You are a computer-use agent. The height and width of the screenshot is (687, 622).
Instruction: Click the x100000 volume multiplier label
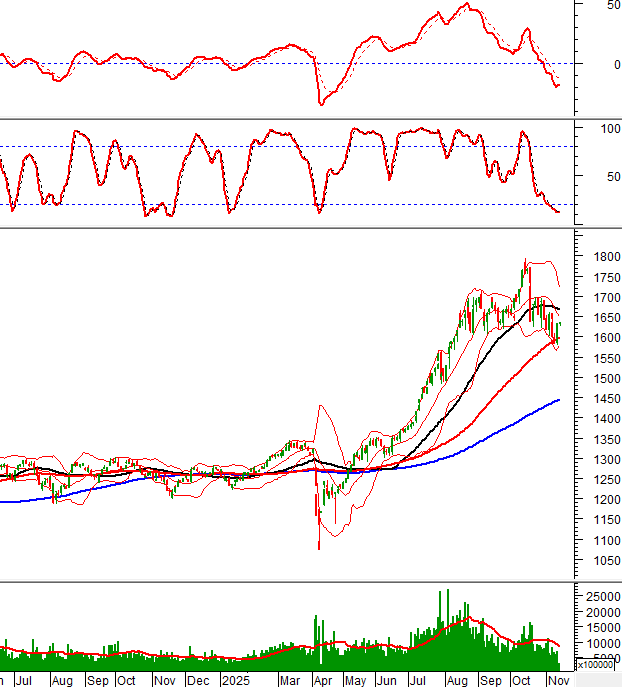pyautogui.click(x=598, y=664)
